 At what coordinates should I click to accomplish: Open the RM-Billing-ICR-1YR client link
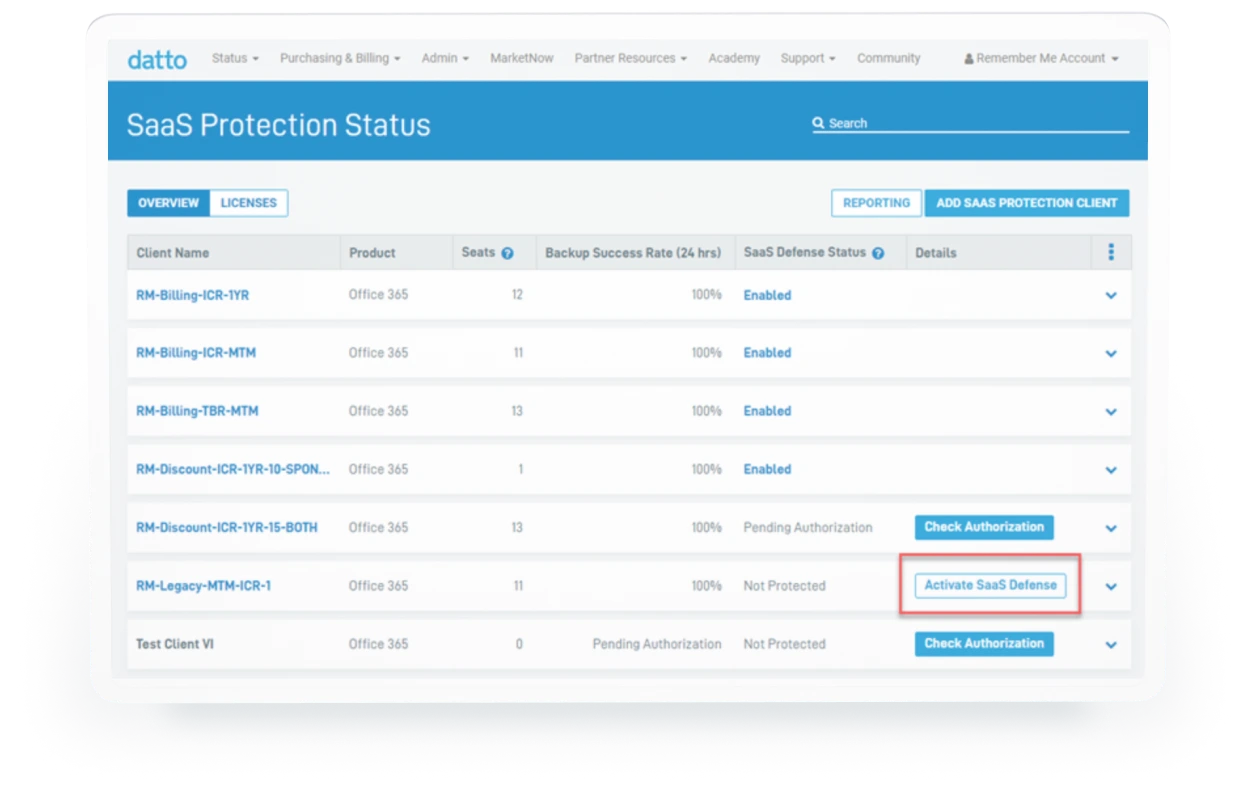(192, 295)
